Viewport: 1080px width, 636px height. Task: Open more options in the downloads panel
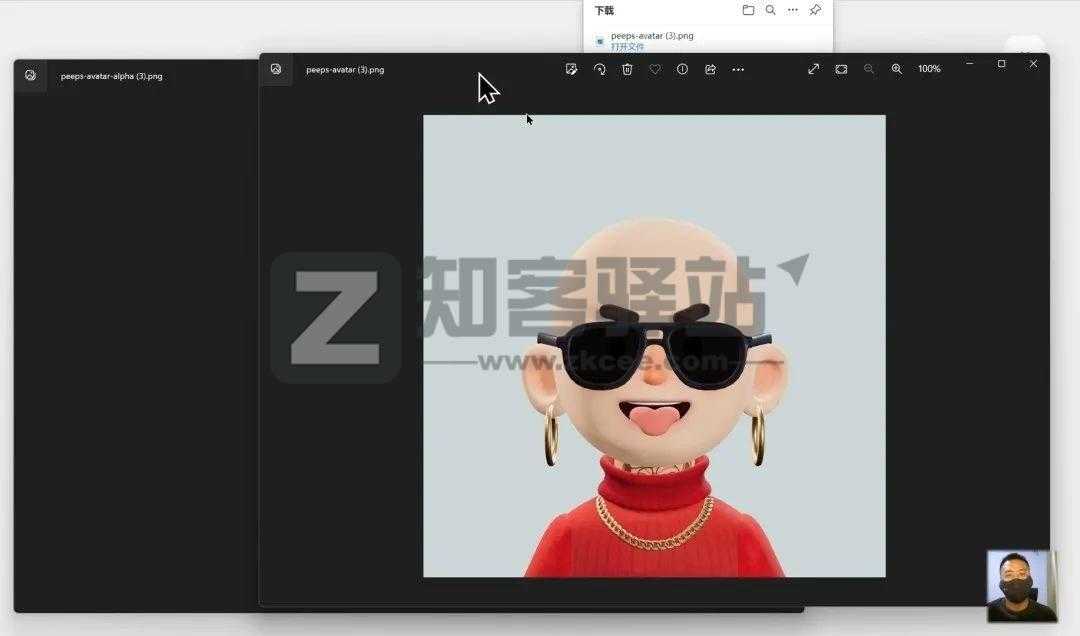point(793,10)
